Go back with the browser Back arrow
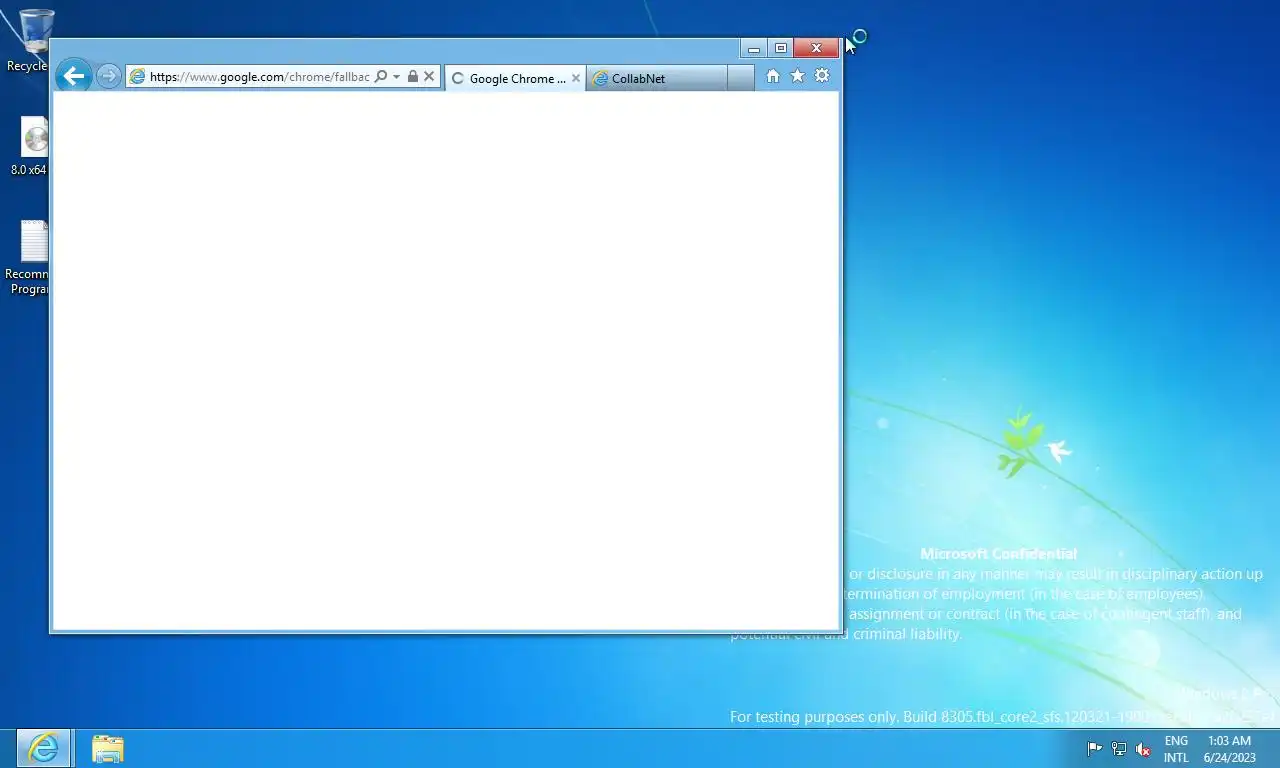 click(73, 76)
